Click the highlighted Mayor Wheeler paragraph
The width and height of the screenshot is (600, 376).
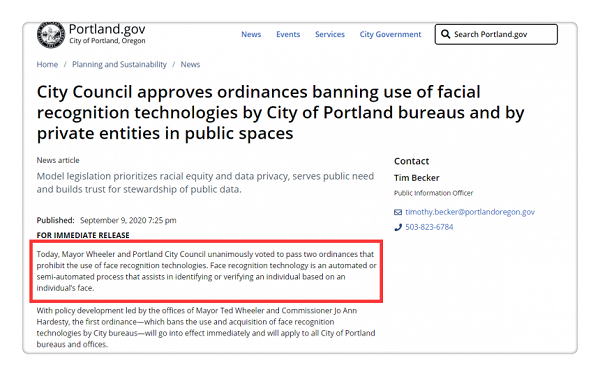click(206, 271)
